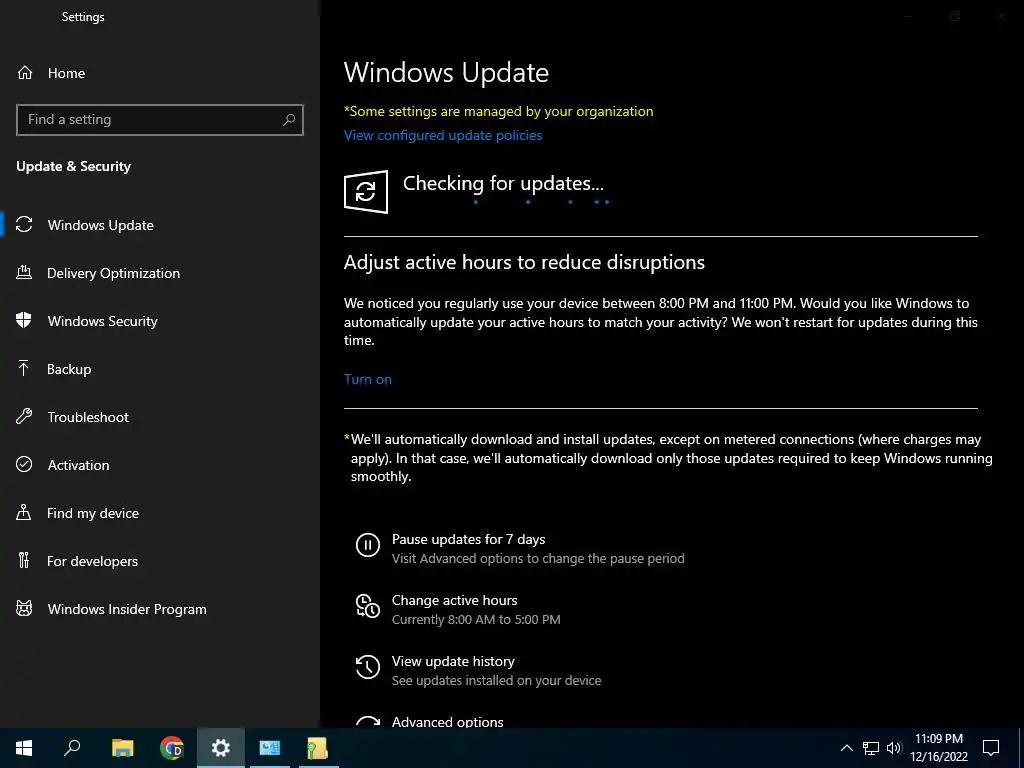The width and height of the screenshot is (1024, 768).
Task: Click View configured update policies link
Action: click(x=443, y=135)
